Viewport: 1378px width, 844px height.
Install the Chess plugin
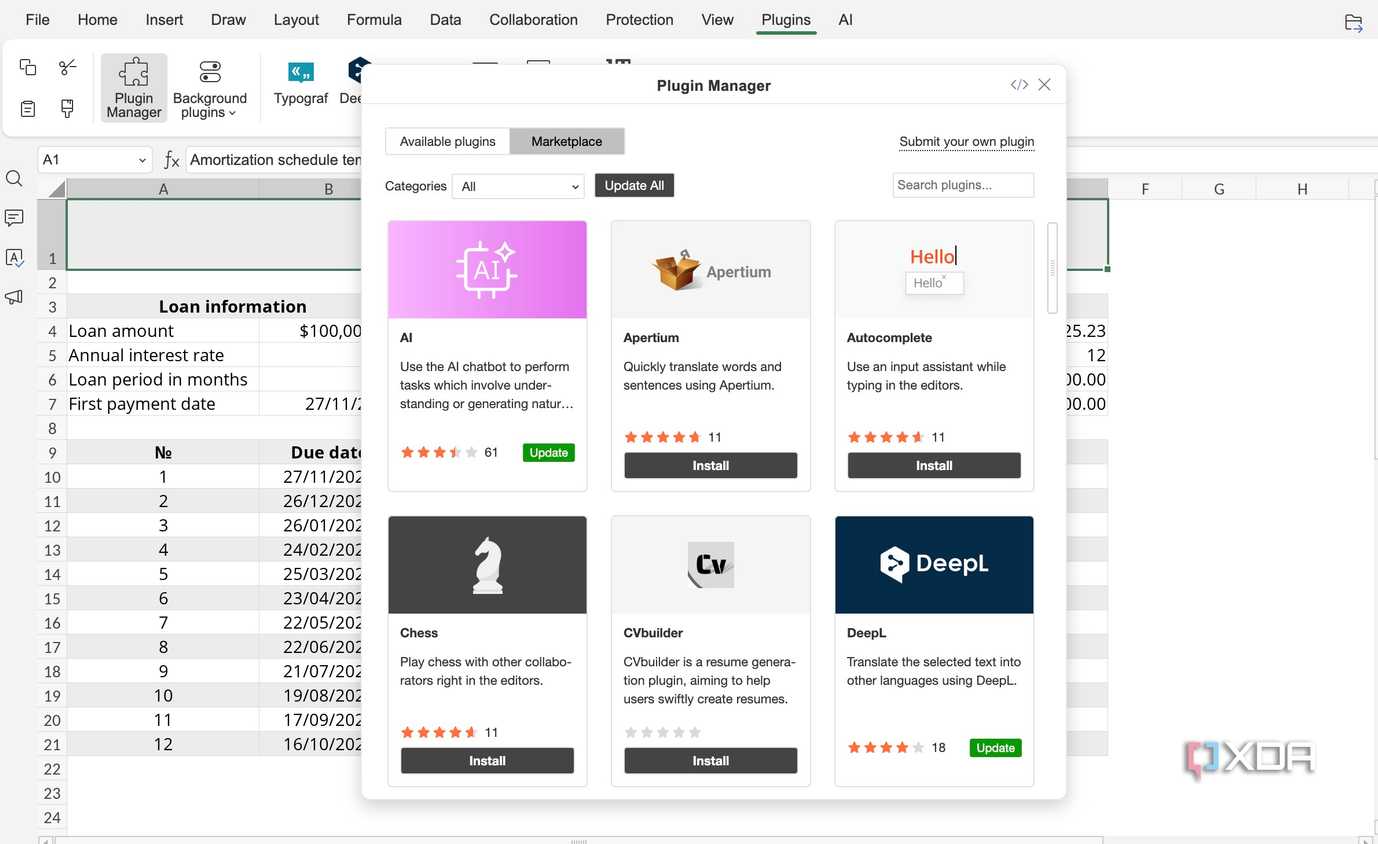click(487, 760)
